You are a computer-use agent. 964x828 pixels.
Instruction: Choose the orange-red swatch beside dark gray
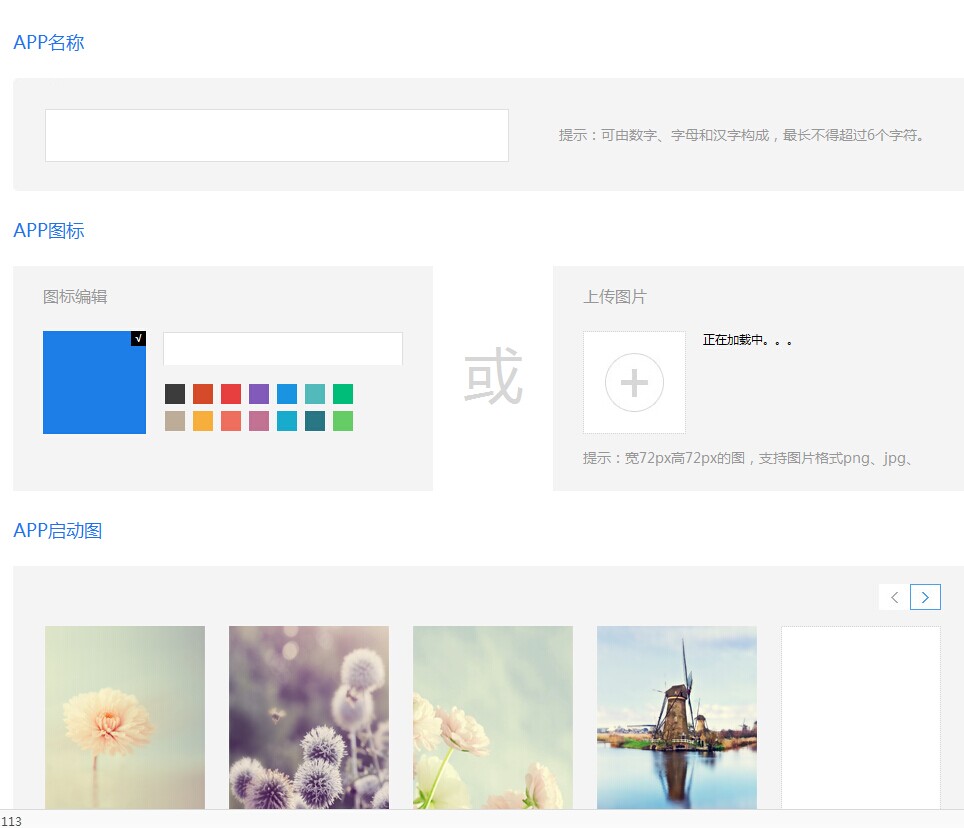pyautogui.click(x=203, y=394)
